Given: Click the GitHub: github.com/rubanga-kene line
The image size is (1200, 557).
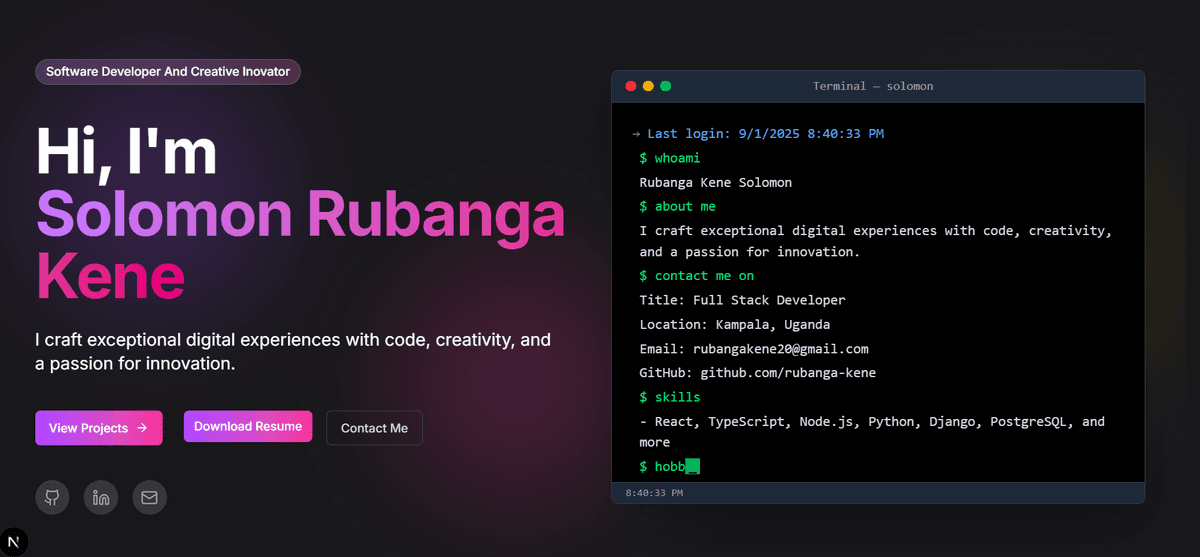Looking at the screenshot, I should pos(758,373).
